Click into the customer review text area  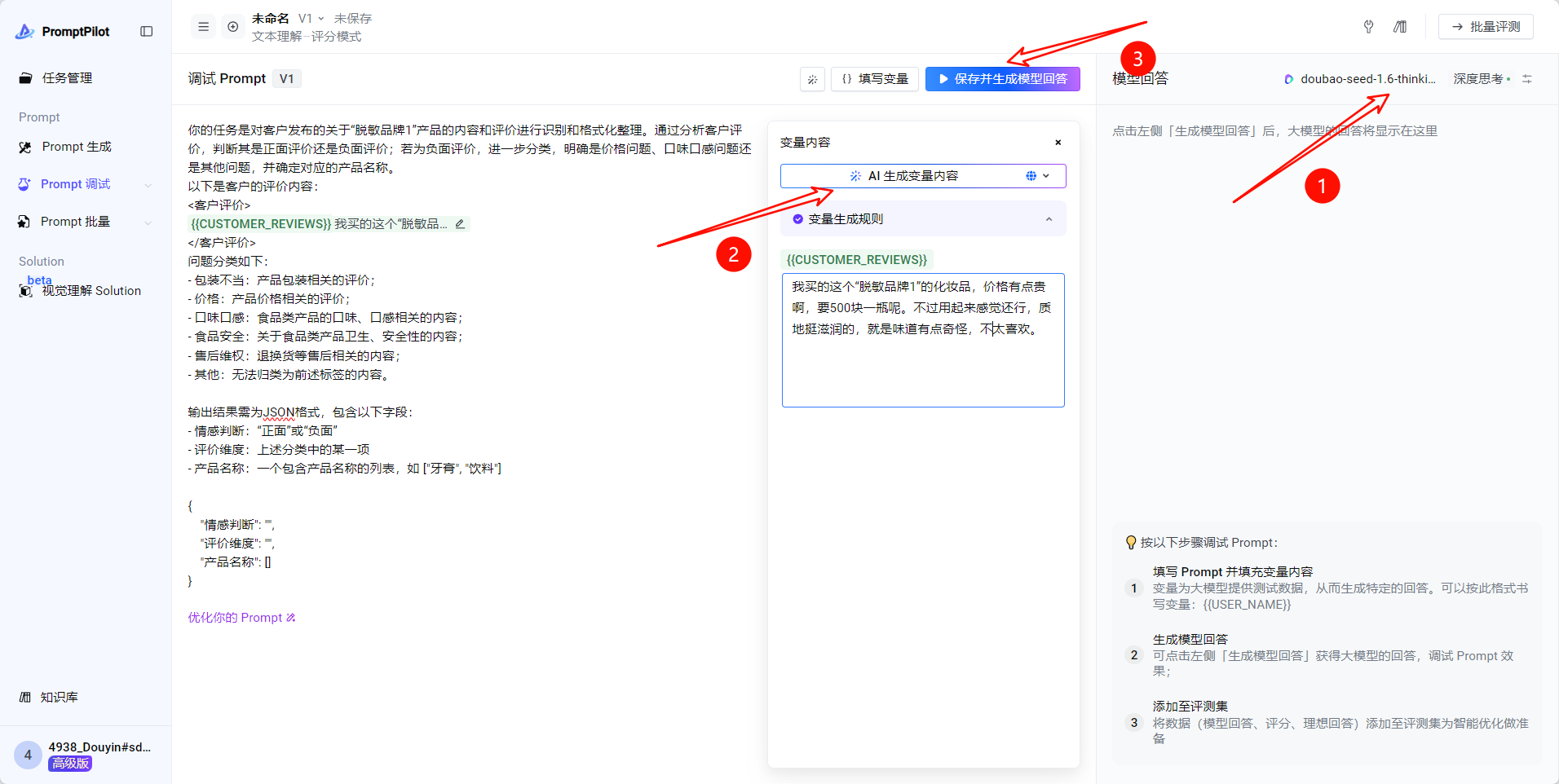(x=923, y=340)
